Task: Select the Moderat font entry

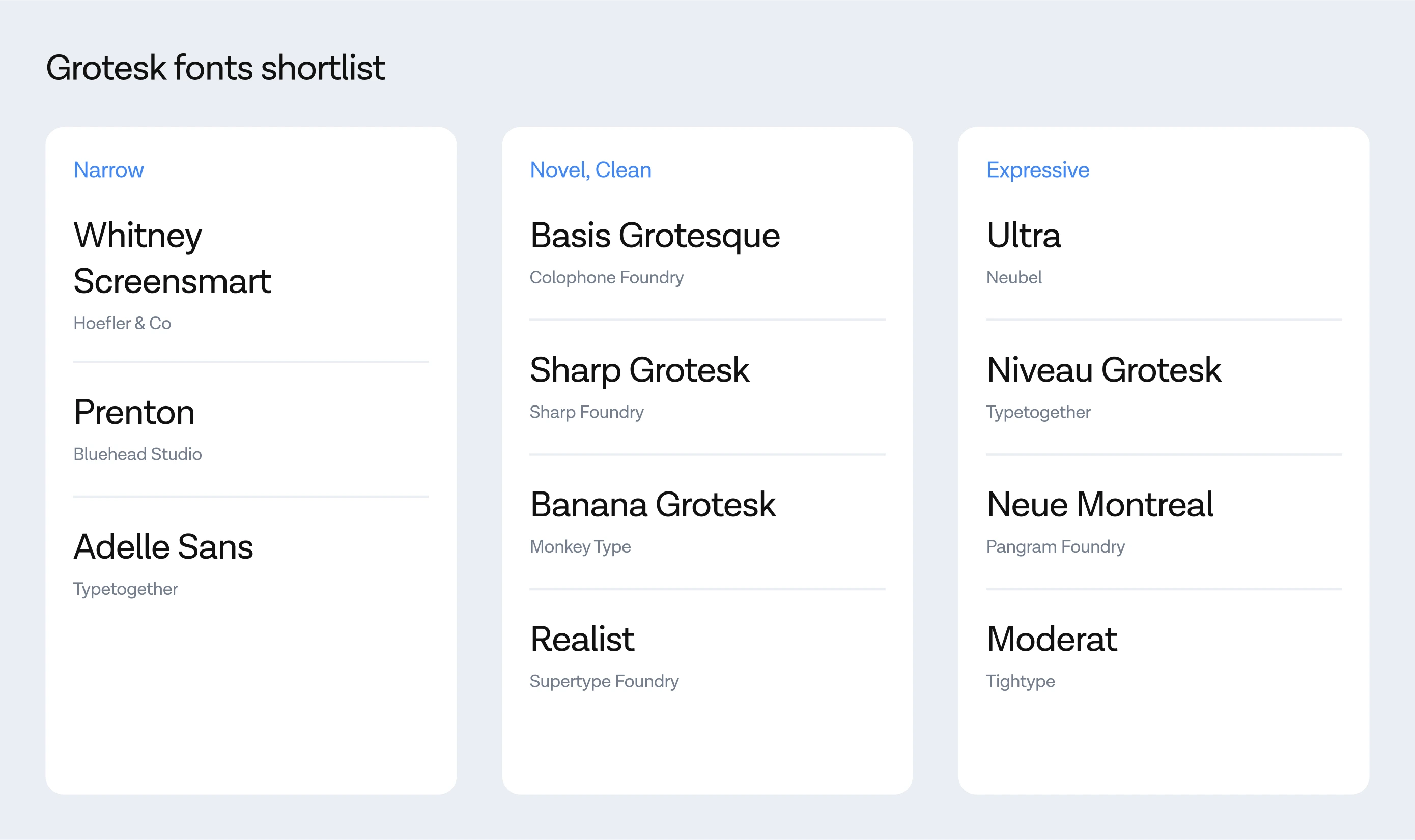Action: [x=1052, y=639]
